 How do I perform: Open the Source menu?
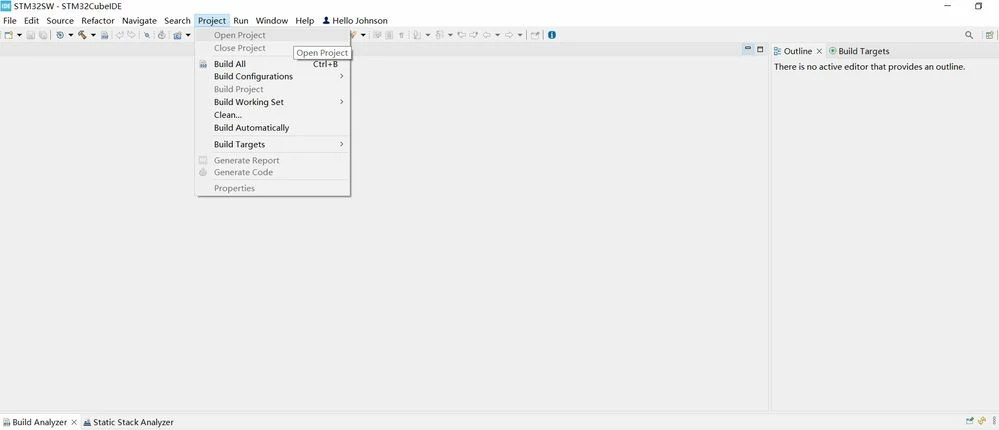(x=60, y=20)
